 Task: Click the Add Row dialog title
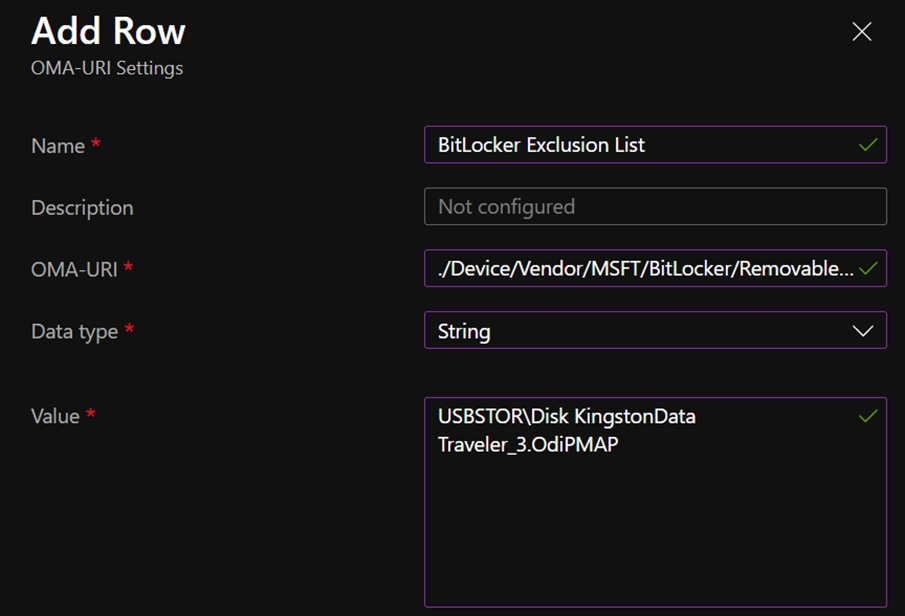107,31
